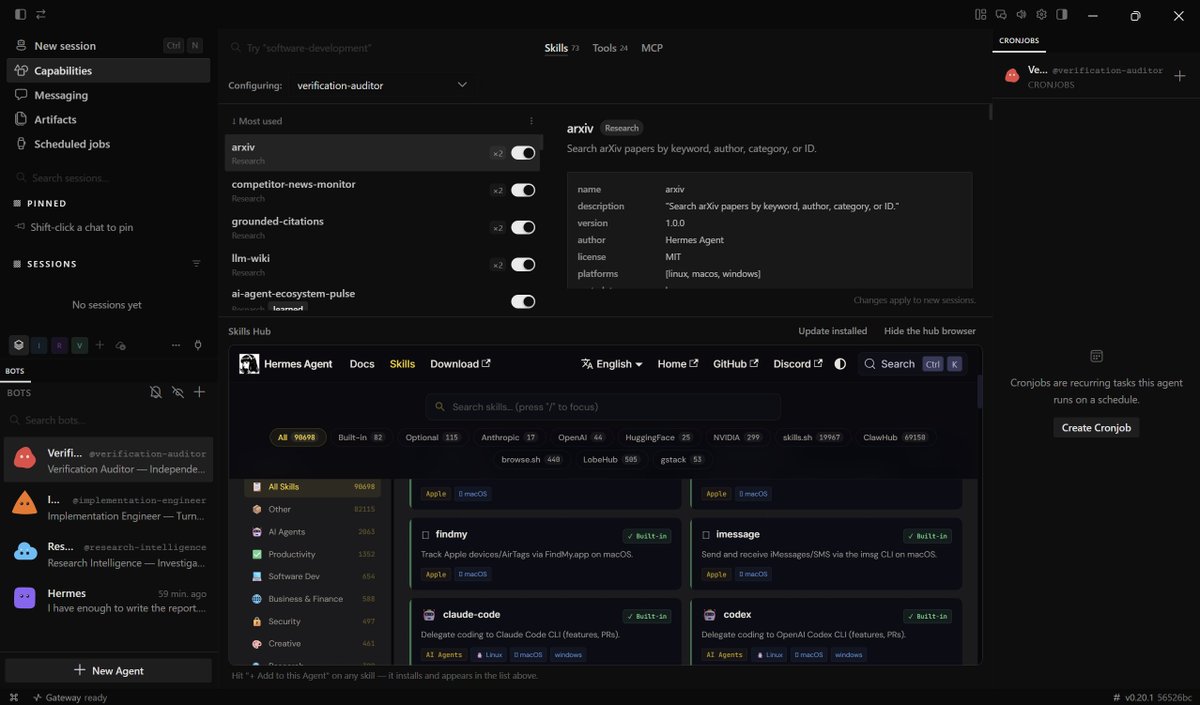Expand the English language dropdown
1200x705 pixels.
[612, 364]
